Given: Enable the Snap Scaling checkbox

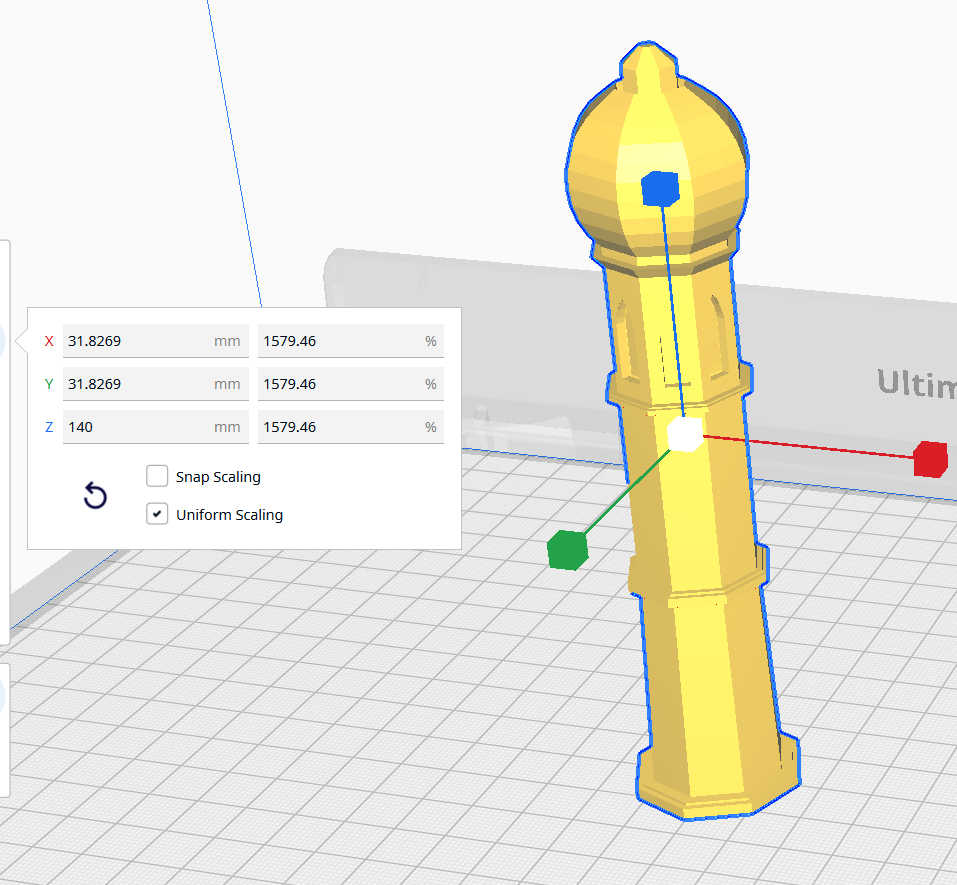Looking at the screenshot, I should point(157,476).
